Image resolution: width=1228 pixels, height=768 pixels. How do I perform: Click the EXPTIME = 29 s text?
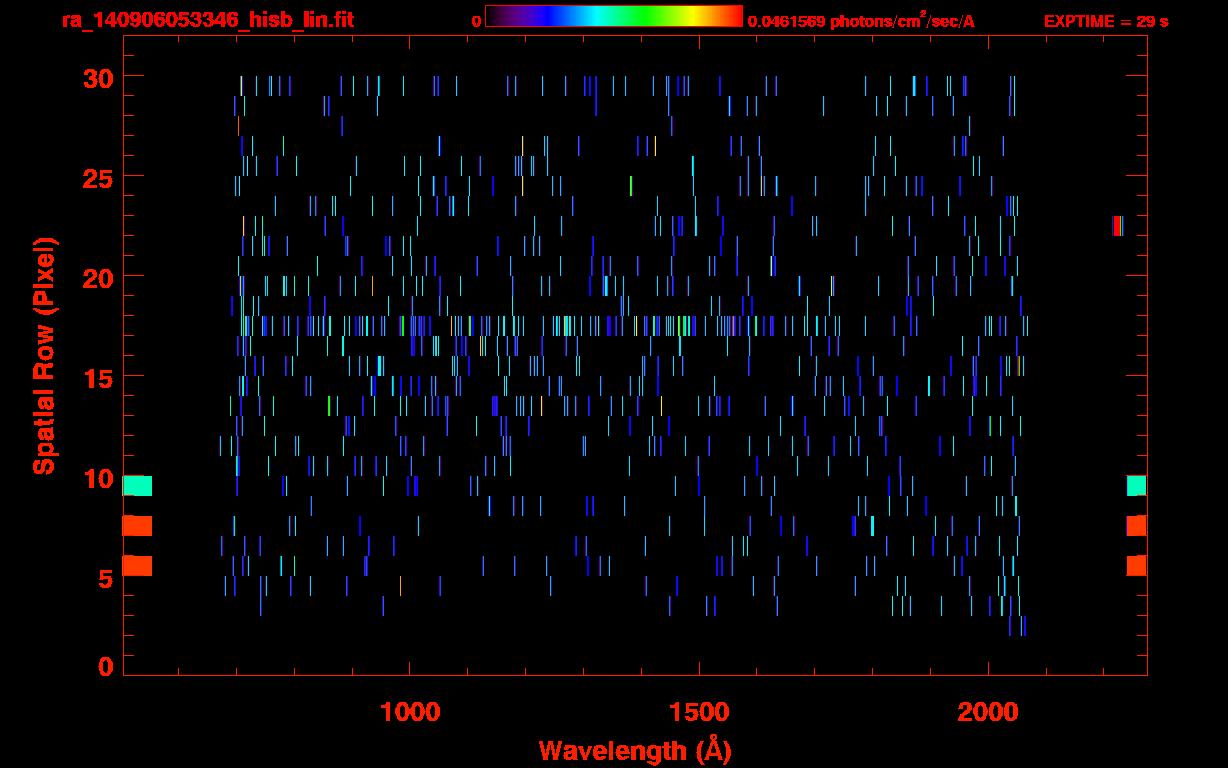click(1106, 21)
